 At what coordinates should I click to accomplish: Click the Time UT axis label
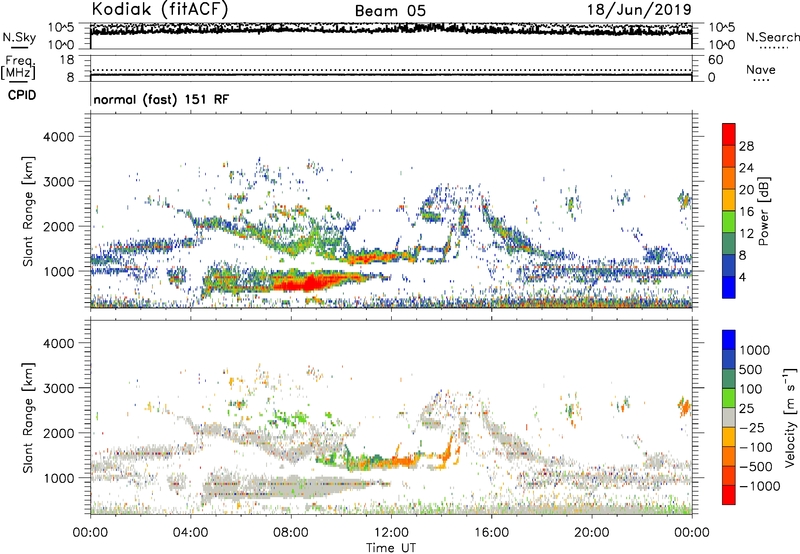pyautogui.click(x=391, y=548)
